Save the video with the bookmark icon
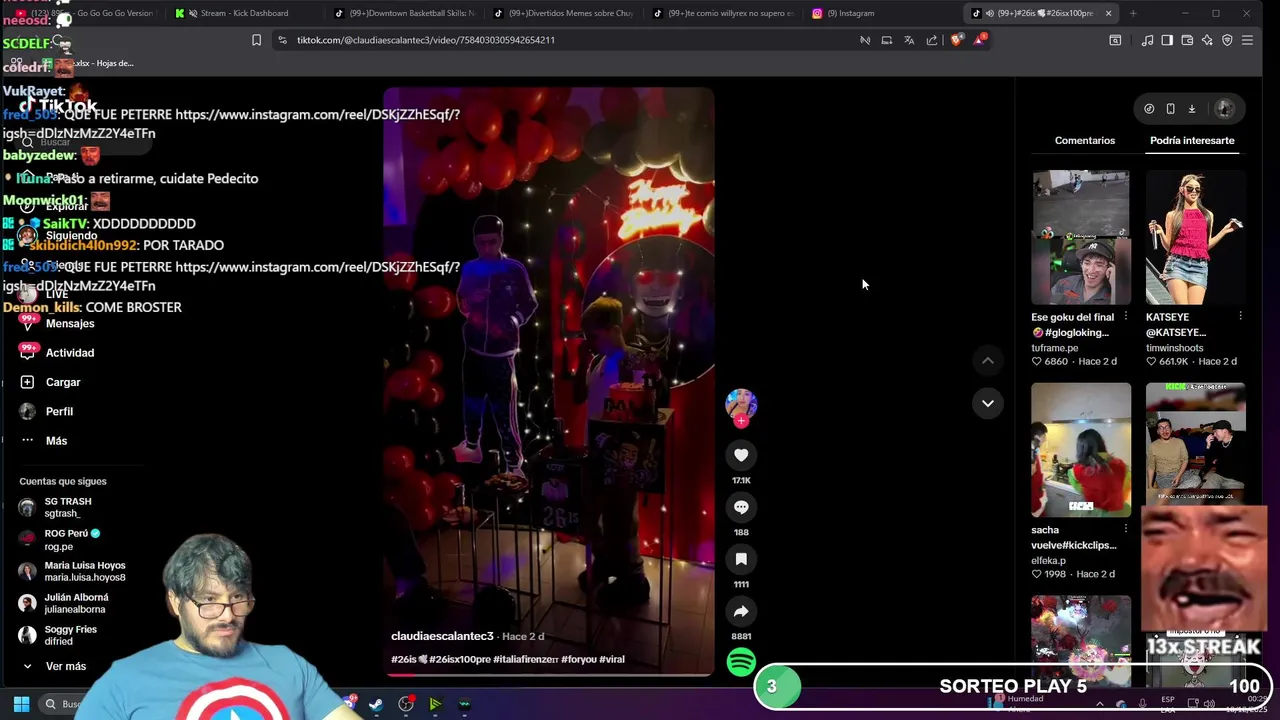1280x720 pixels. coord(741,559)
